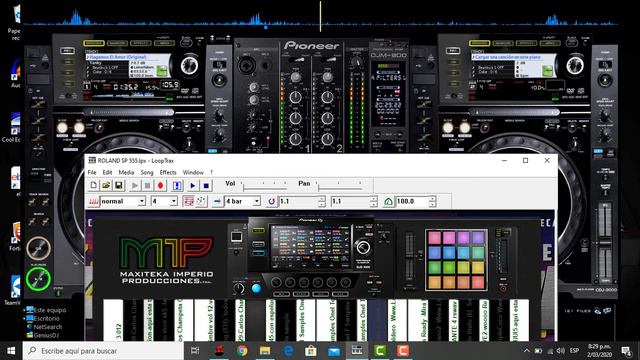Click the blue arrow icon beside '4 bar'
This screenshot has width=640, height=360.
pyautogui.click(x=218, y=201)
